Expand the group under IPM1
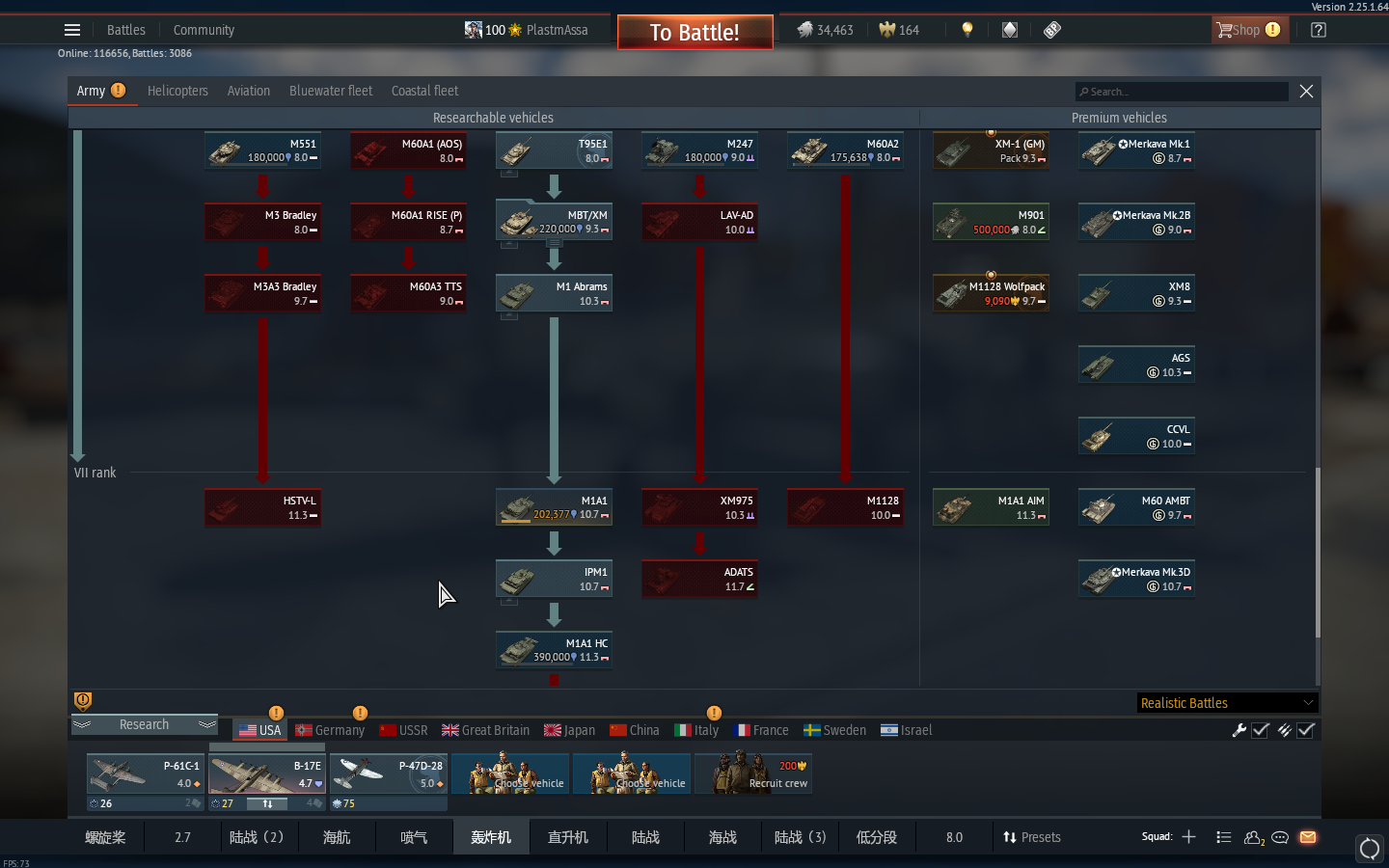 point(509,602)
